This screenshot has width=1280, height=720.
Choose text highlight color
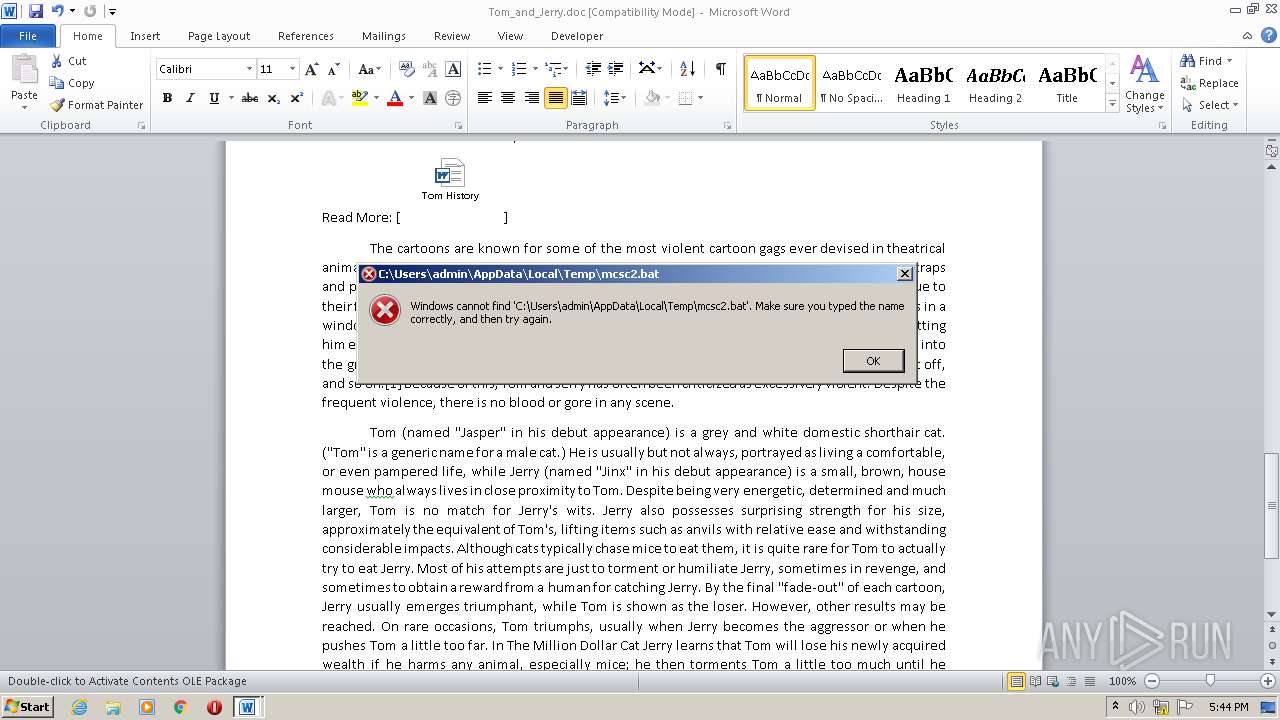[x=360, y=98]
